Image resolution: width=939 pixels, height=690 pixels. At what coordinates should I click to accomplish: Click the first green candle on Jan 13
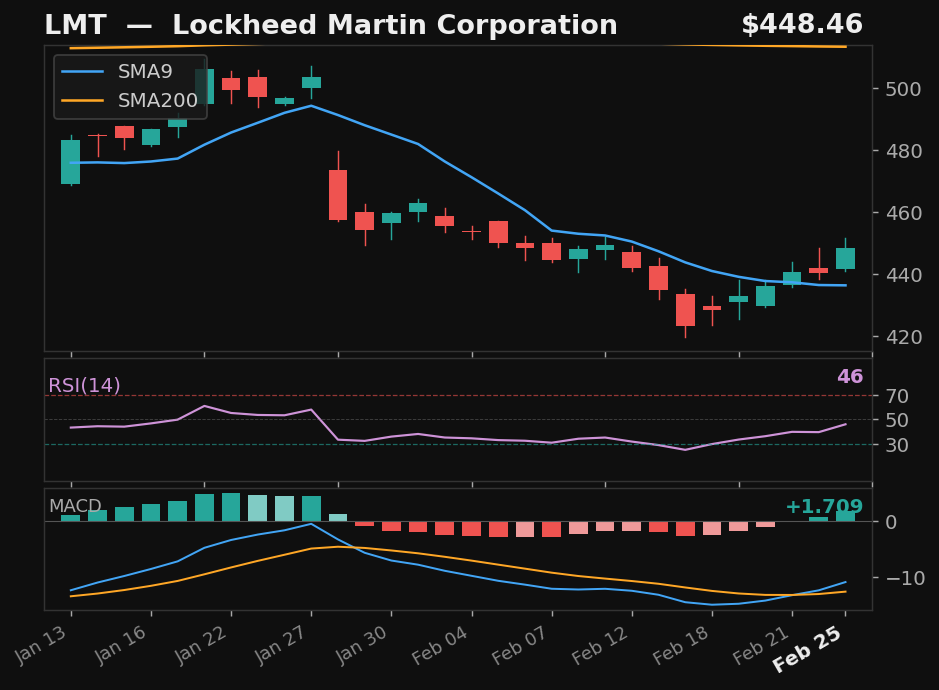coord(71,162)
